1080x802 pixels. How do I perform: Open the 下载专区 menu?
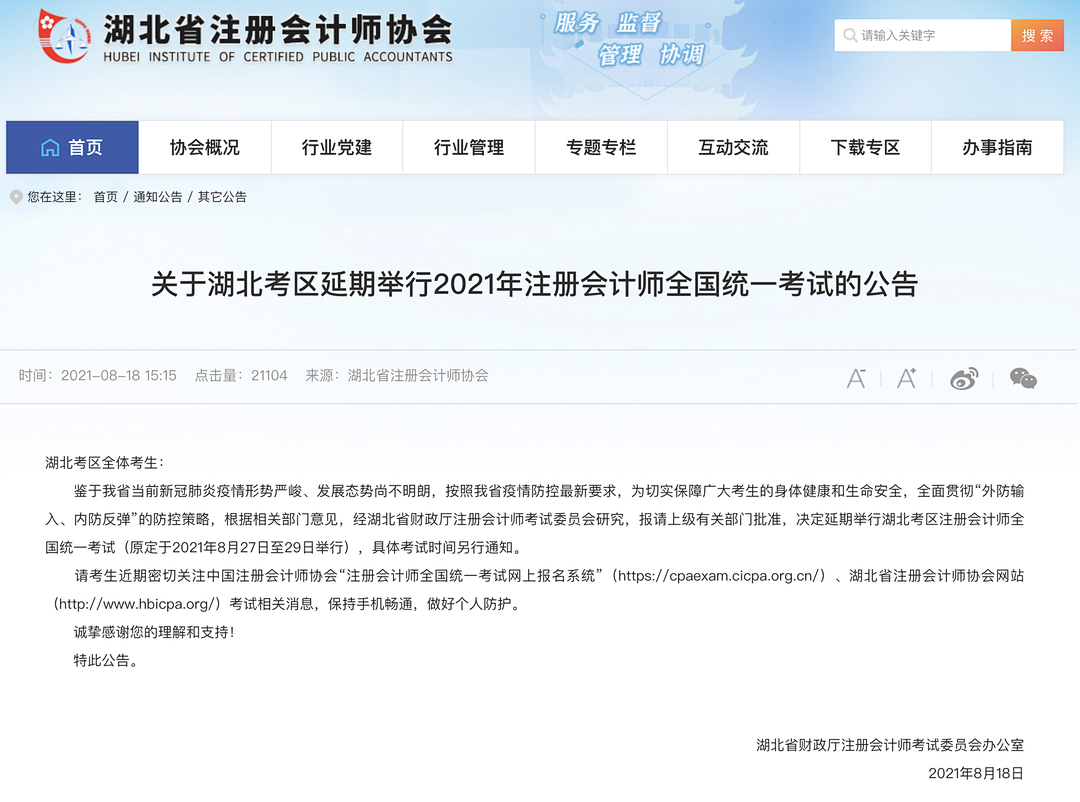[x=866, y=147]
